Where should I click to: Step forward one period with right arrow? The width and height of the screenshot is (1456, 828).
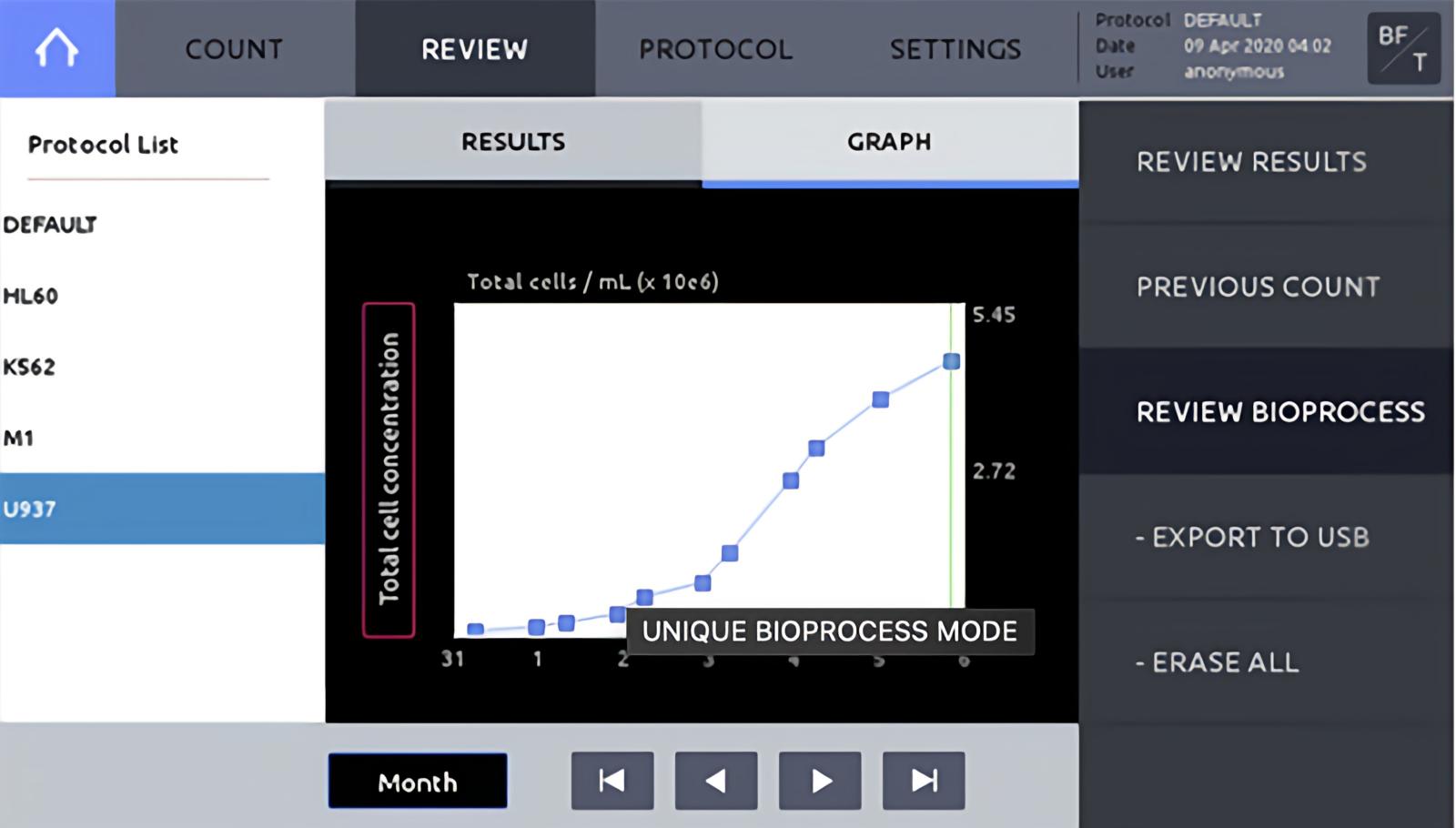click(820, 781)
